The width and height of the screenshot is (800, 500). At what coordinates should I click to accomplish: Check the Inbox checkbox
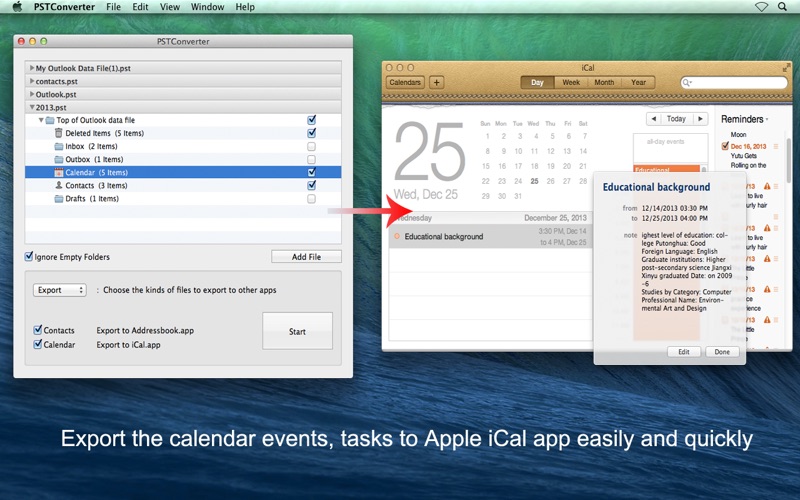311,146
